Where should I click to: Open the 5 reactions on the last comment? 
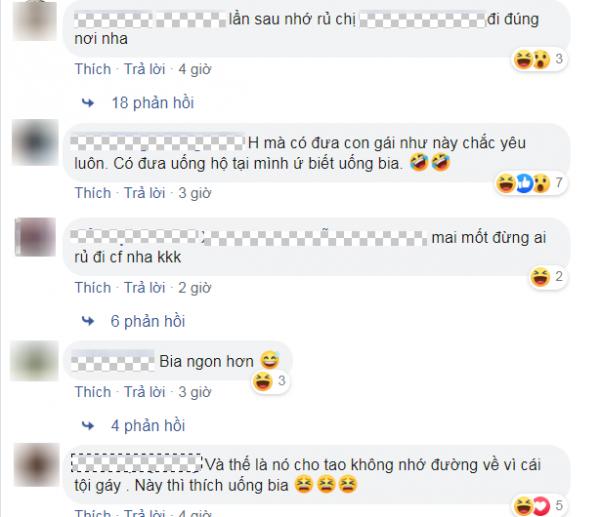click(x=539, y=506)
